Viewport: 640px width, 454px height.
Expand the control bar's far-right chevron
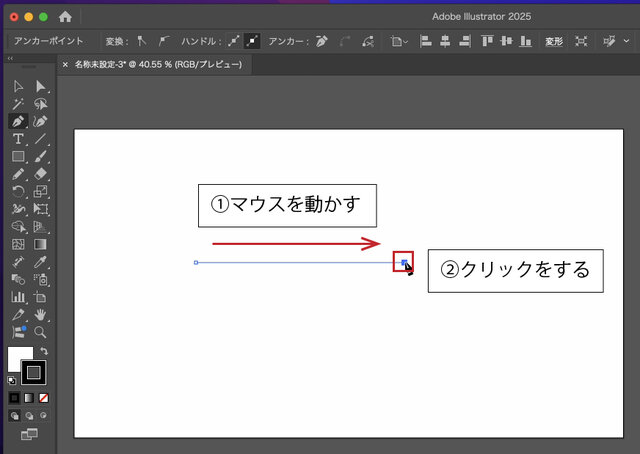click(x=627, y=41)
